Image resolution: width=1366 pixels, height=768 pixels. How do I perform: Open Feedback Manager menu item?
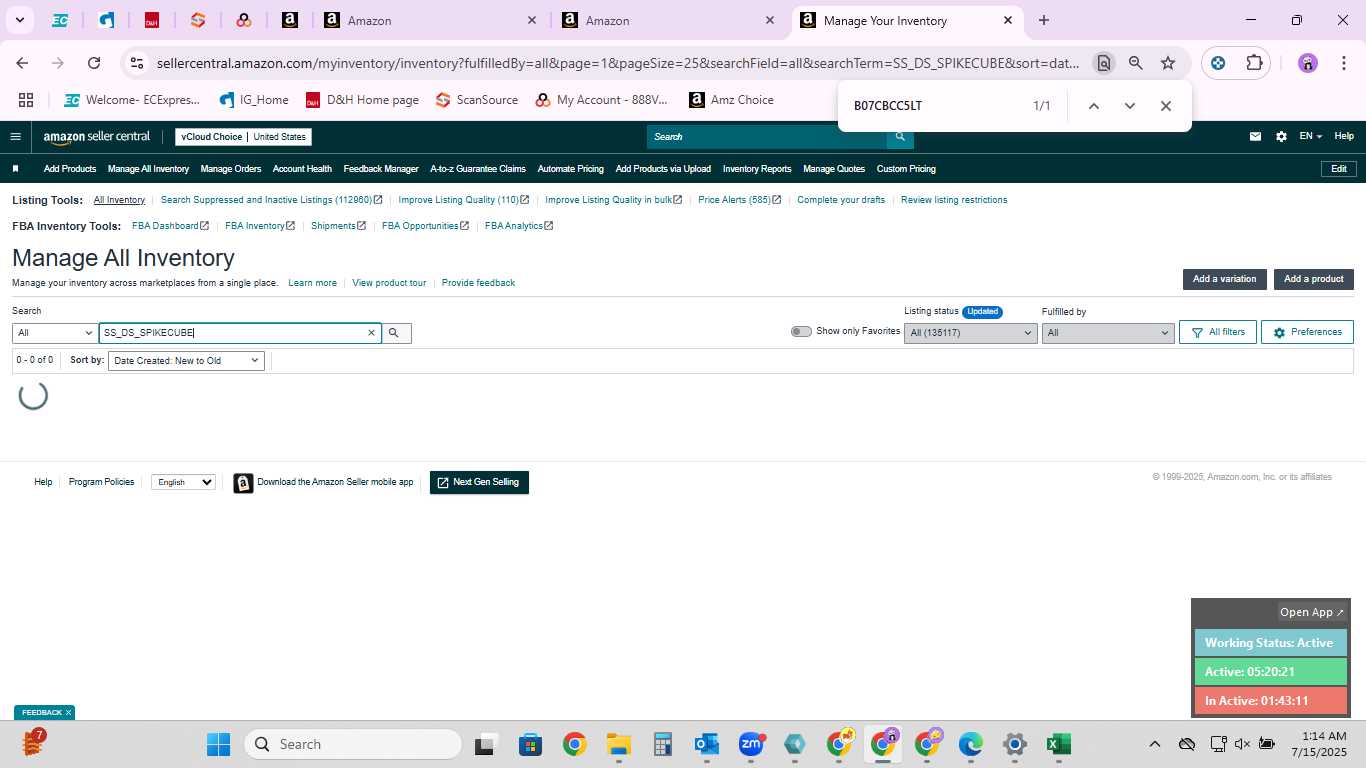click(x=381, y=169)
